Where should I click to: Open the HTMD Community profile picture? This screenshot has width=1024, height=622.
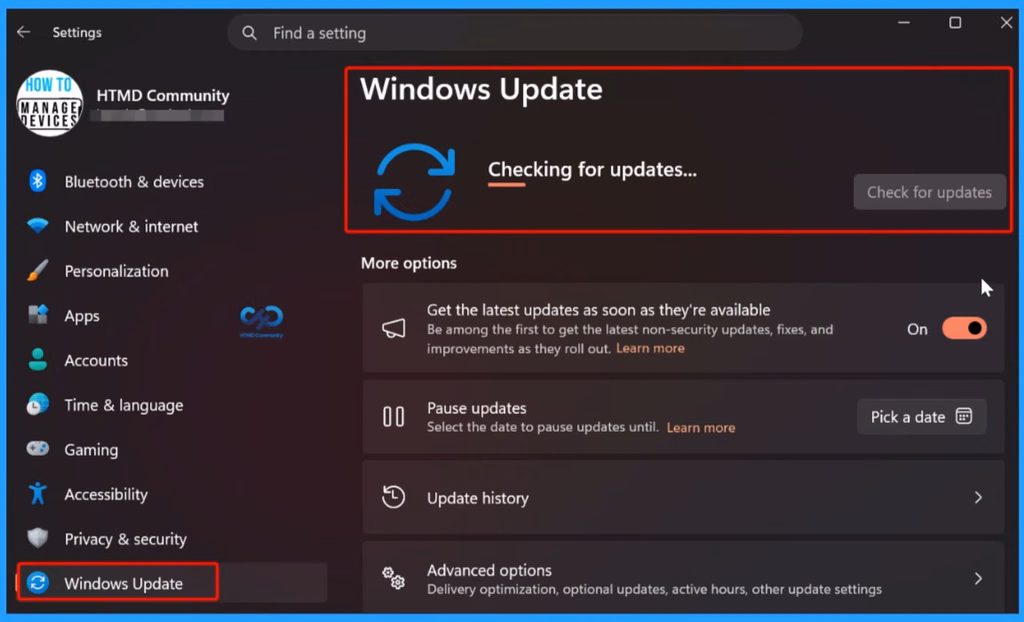point(50,103)
